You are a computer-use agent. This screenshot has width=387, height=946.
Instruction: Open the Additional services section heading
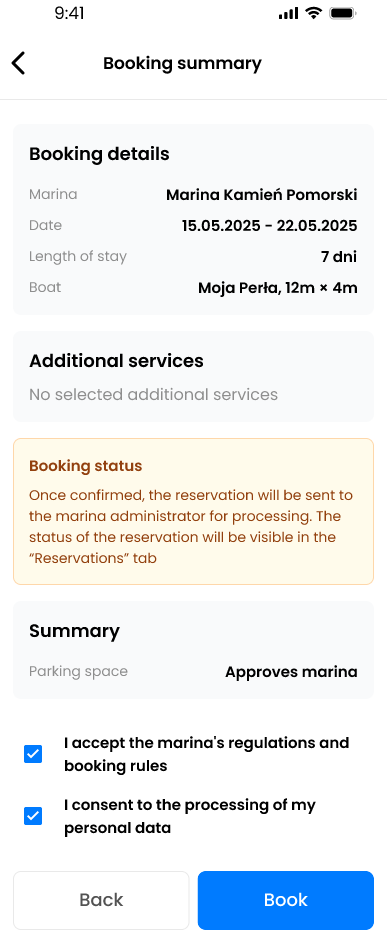(117, 361)
